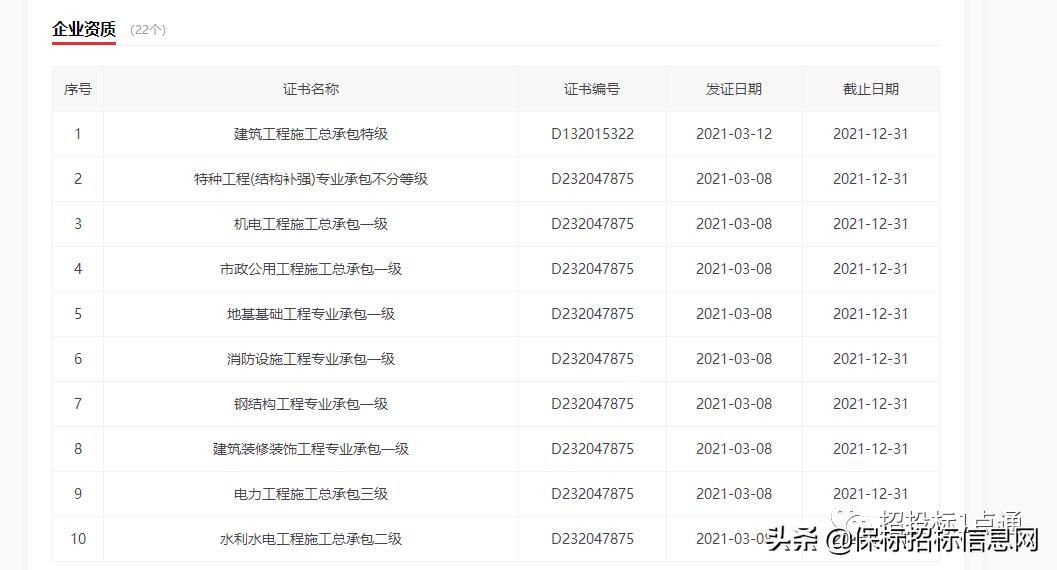Click the 证书编号 column header
The image size is (1057, 570).
pyautogui.click(x=592, y=89)
